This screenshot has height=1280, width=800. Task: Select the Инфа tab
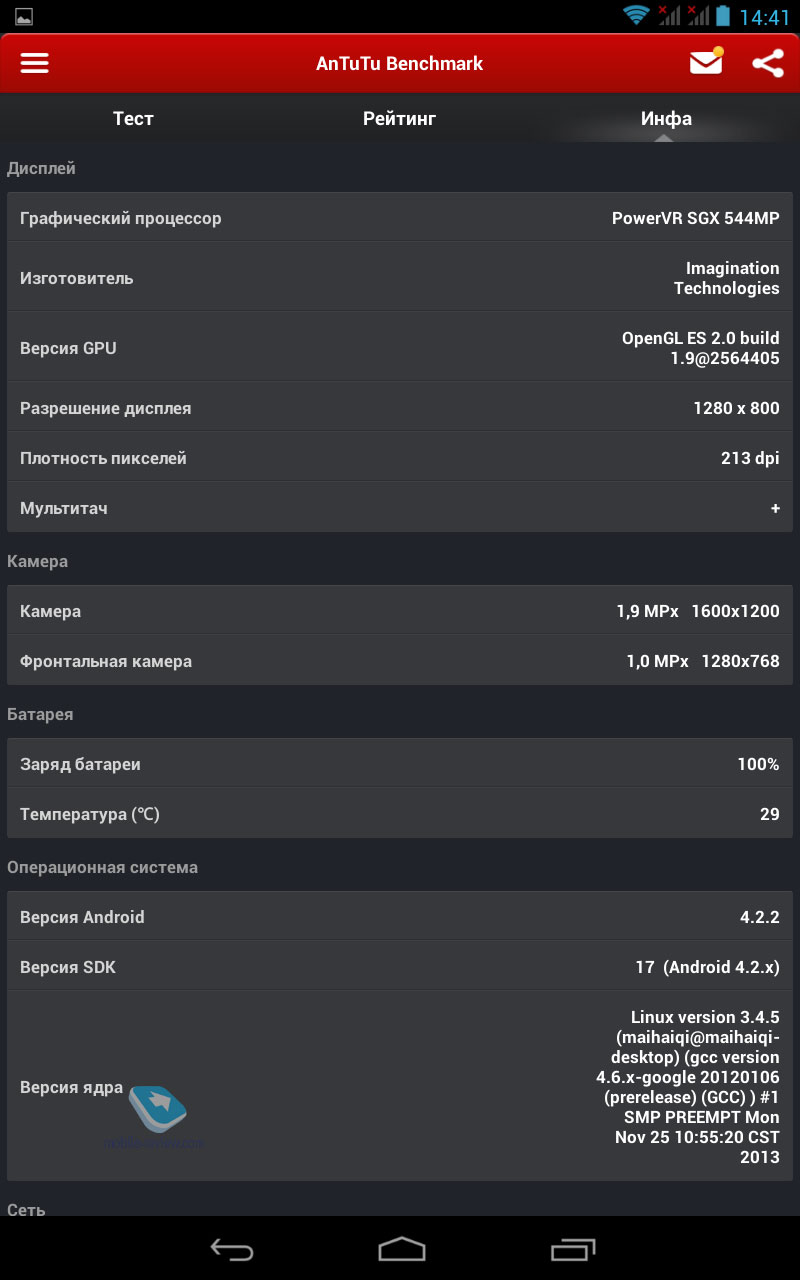pyautogui.click(x=666, y=118)
